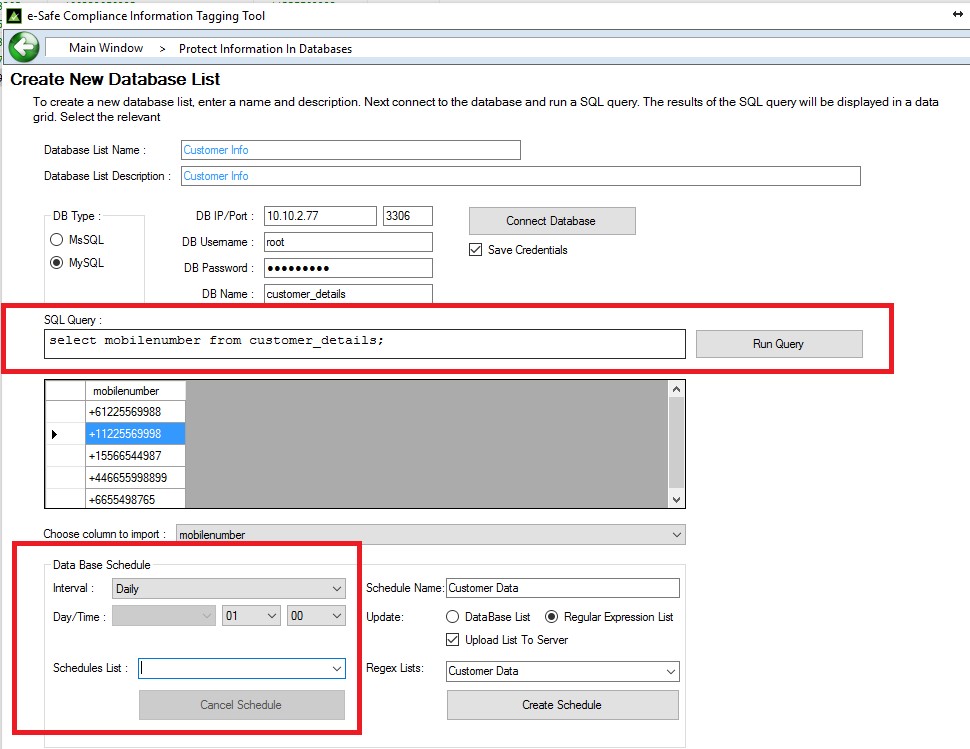
Task: Click the SQL Query text field
Action: [x=365, y=343]
